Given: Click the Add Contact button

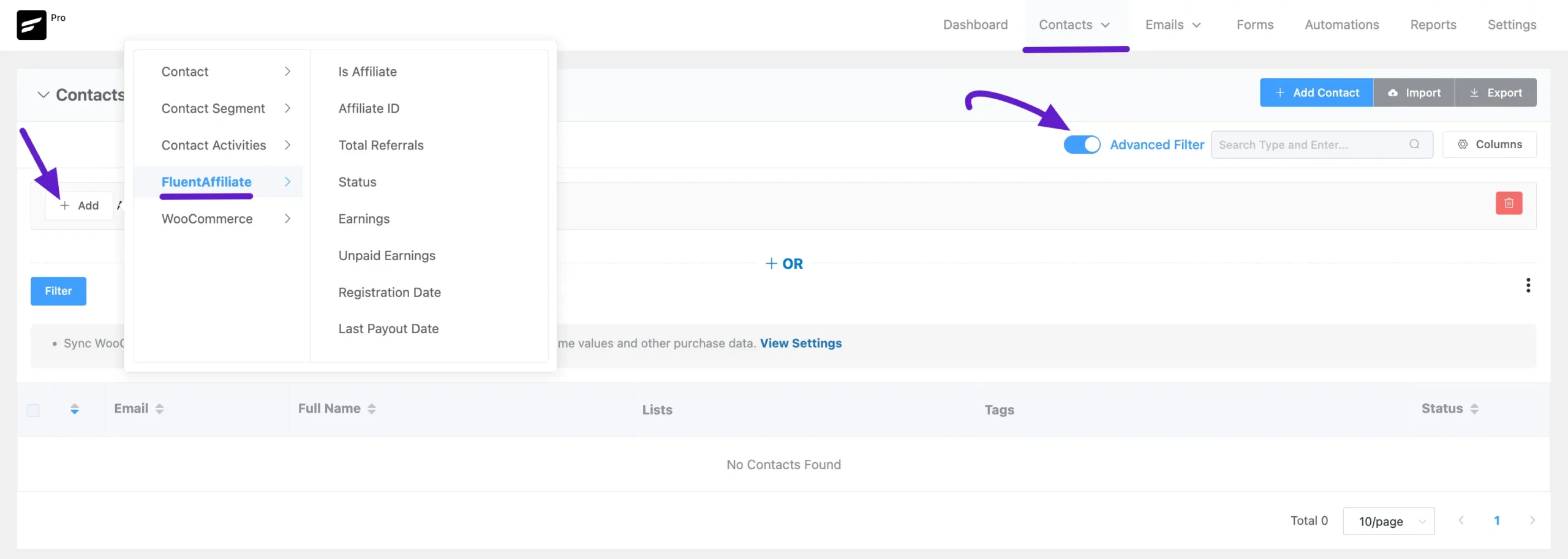Looking at the screenshot, I should coord(1316,92).
